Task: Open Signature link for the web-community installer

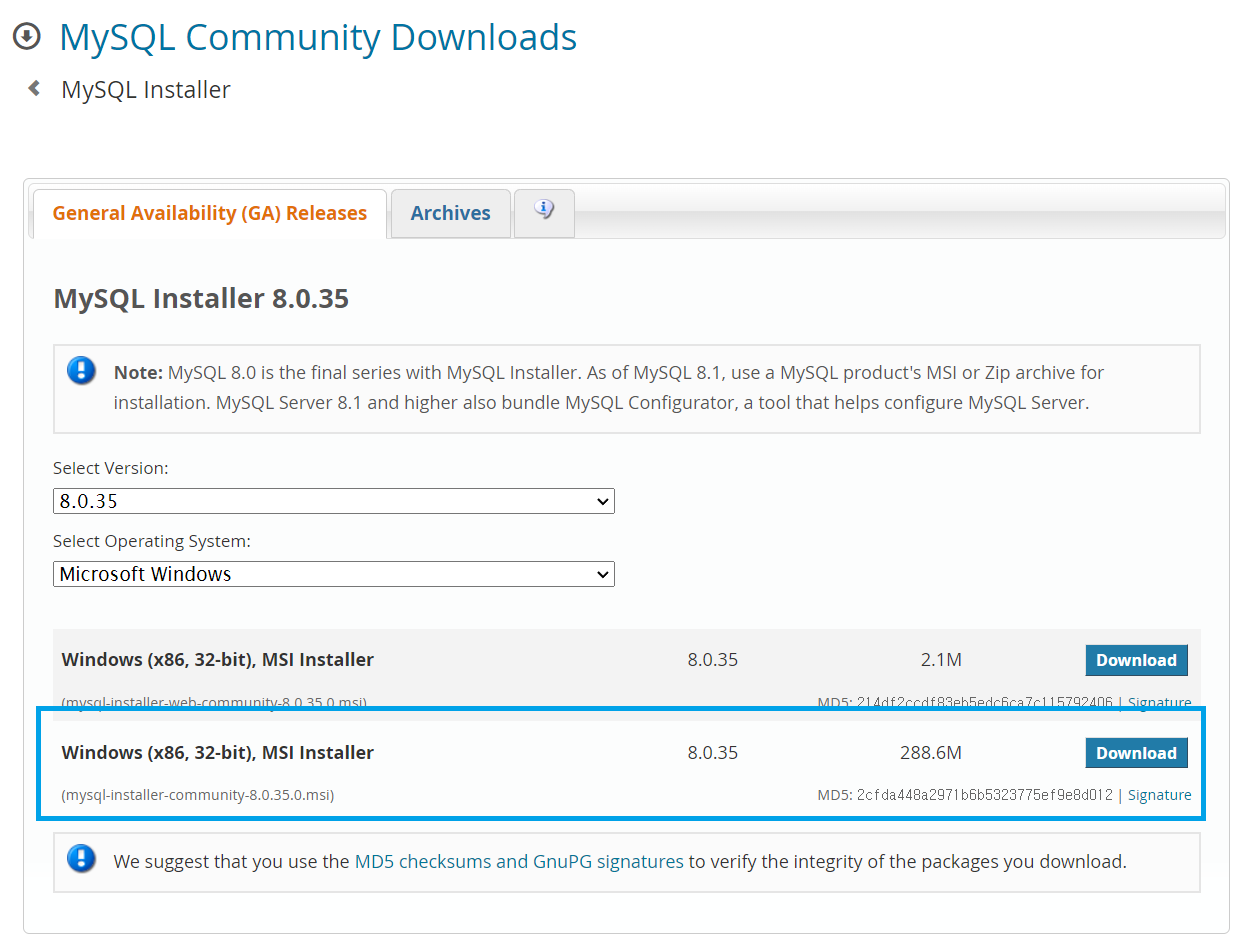Action: tap(1159, 703)
